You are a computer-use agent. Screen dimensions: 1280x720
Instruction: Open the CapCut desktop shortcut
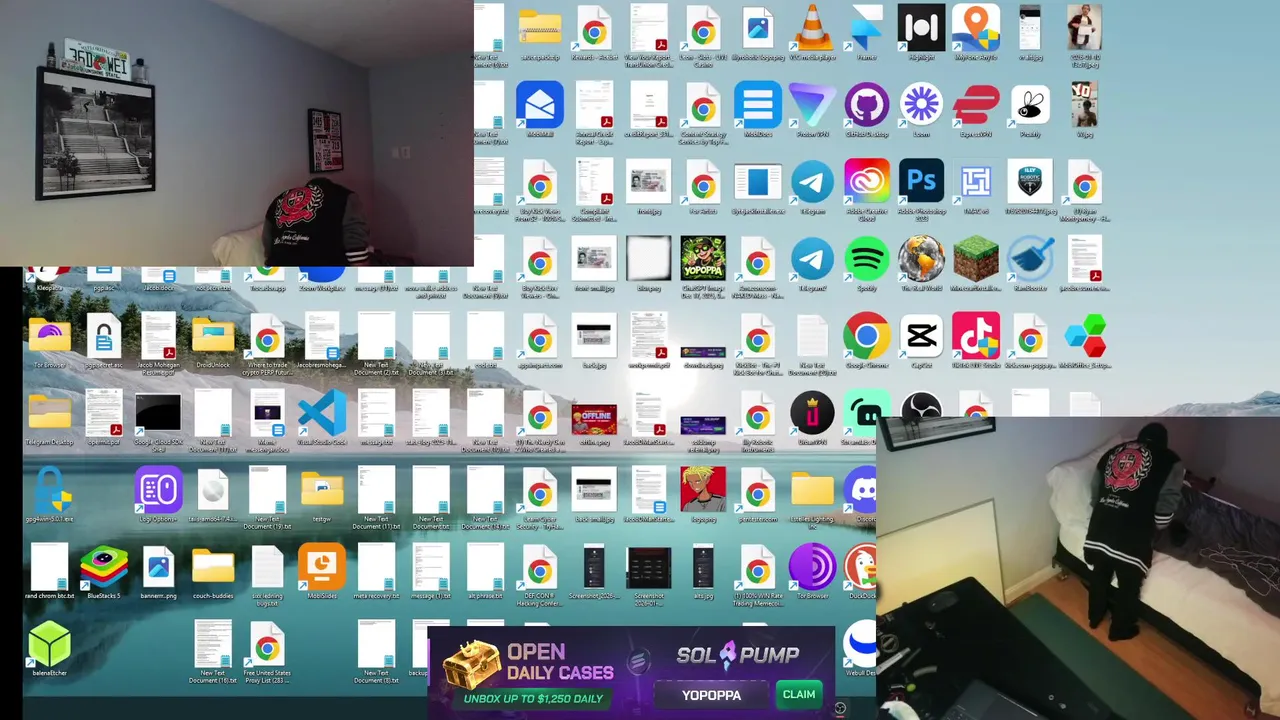pos(921,336)
